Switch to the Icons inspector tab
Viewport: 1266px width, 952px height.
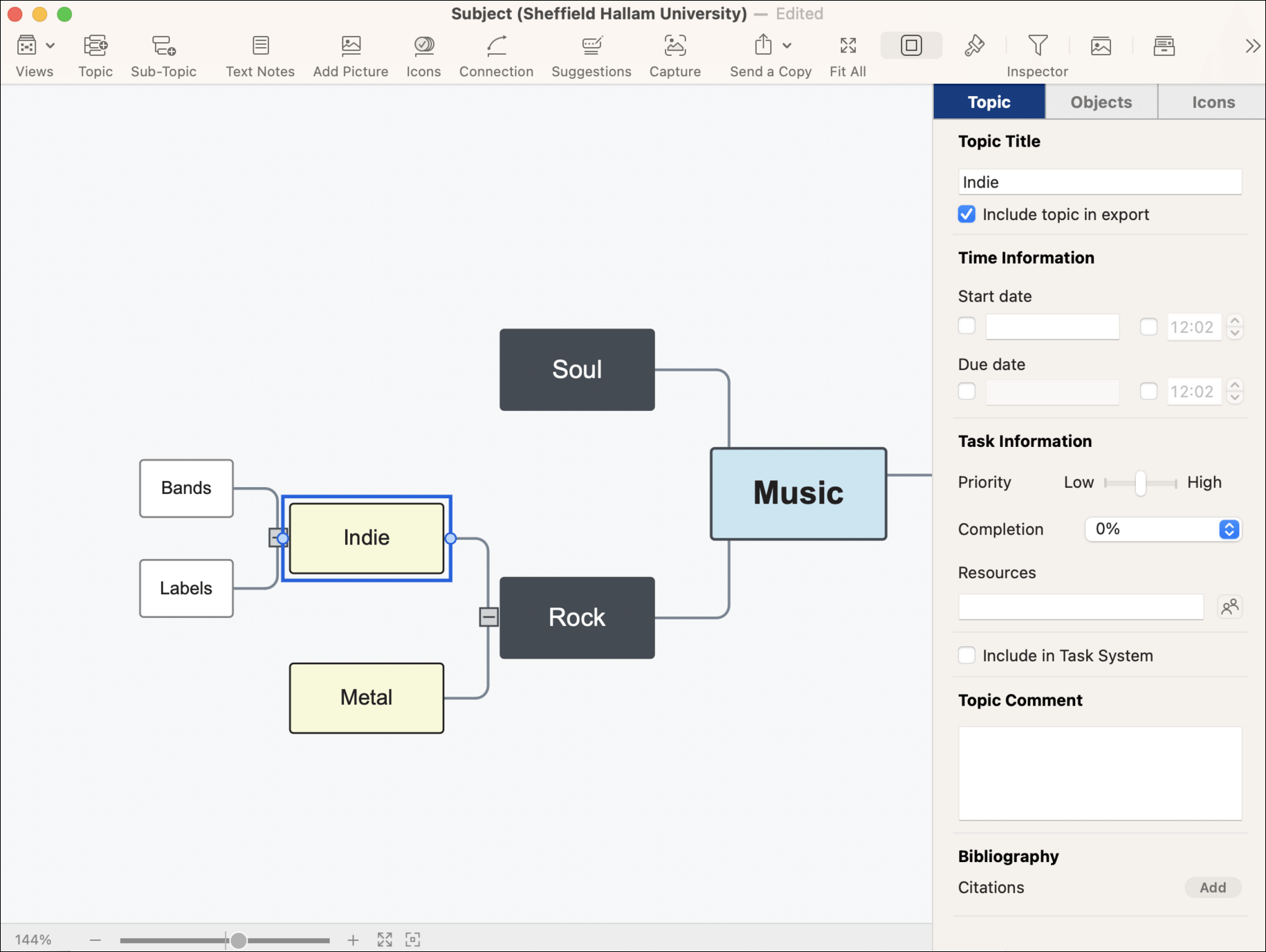(x=1213, y=102)
